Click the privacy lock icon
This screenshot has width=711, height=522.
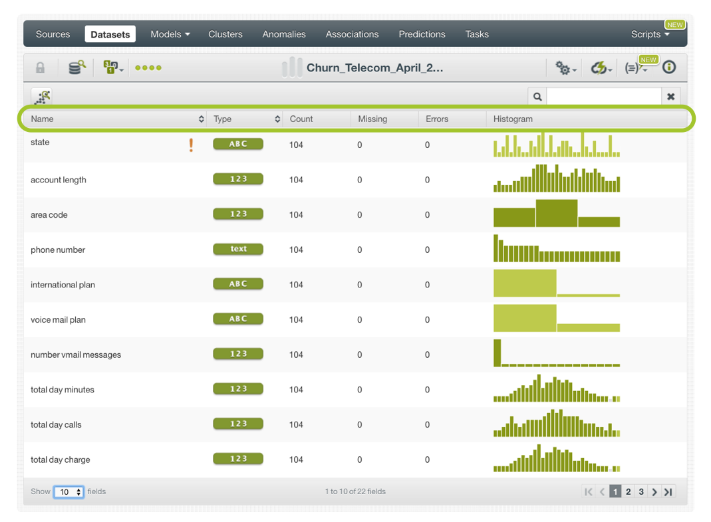click(x=41, y=68)
